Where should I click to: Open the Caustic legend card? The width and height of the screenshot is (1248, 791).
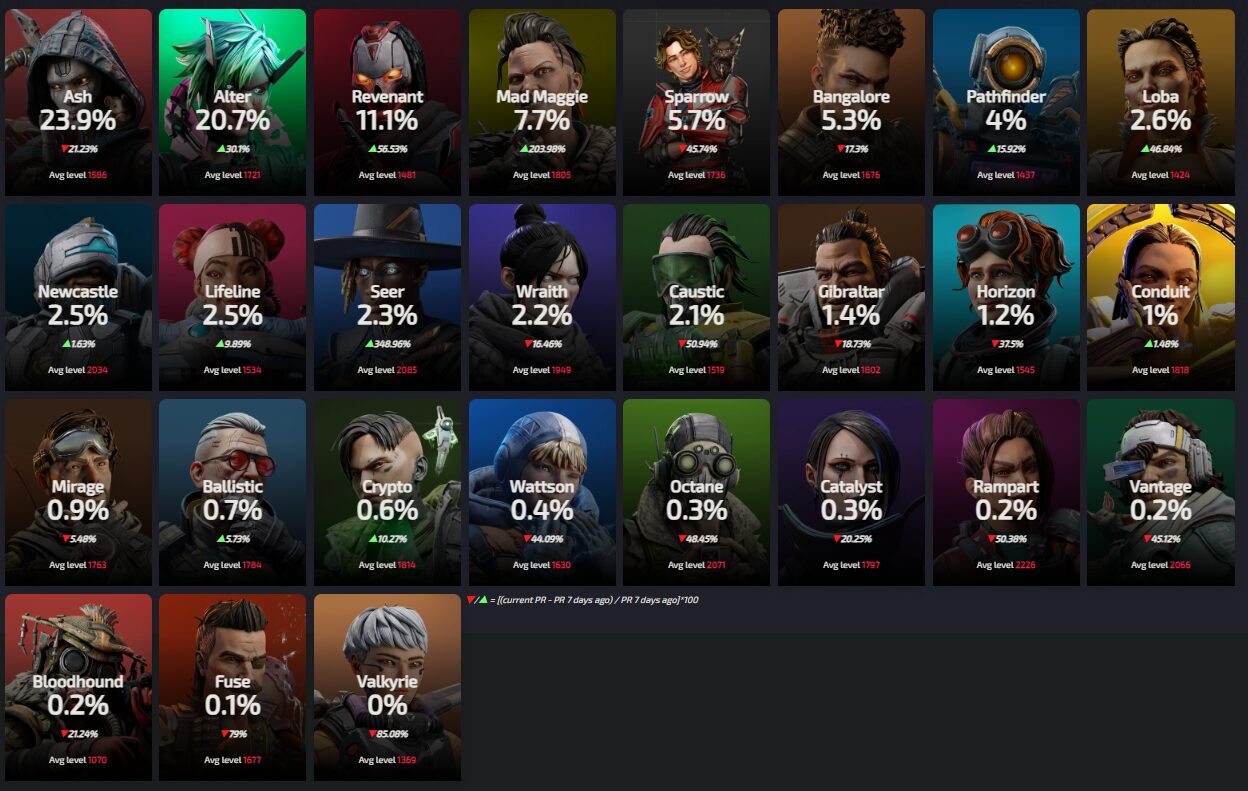click(696, 298)
